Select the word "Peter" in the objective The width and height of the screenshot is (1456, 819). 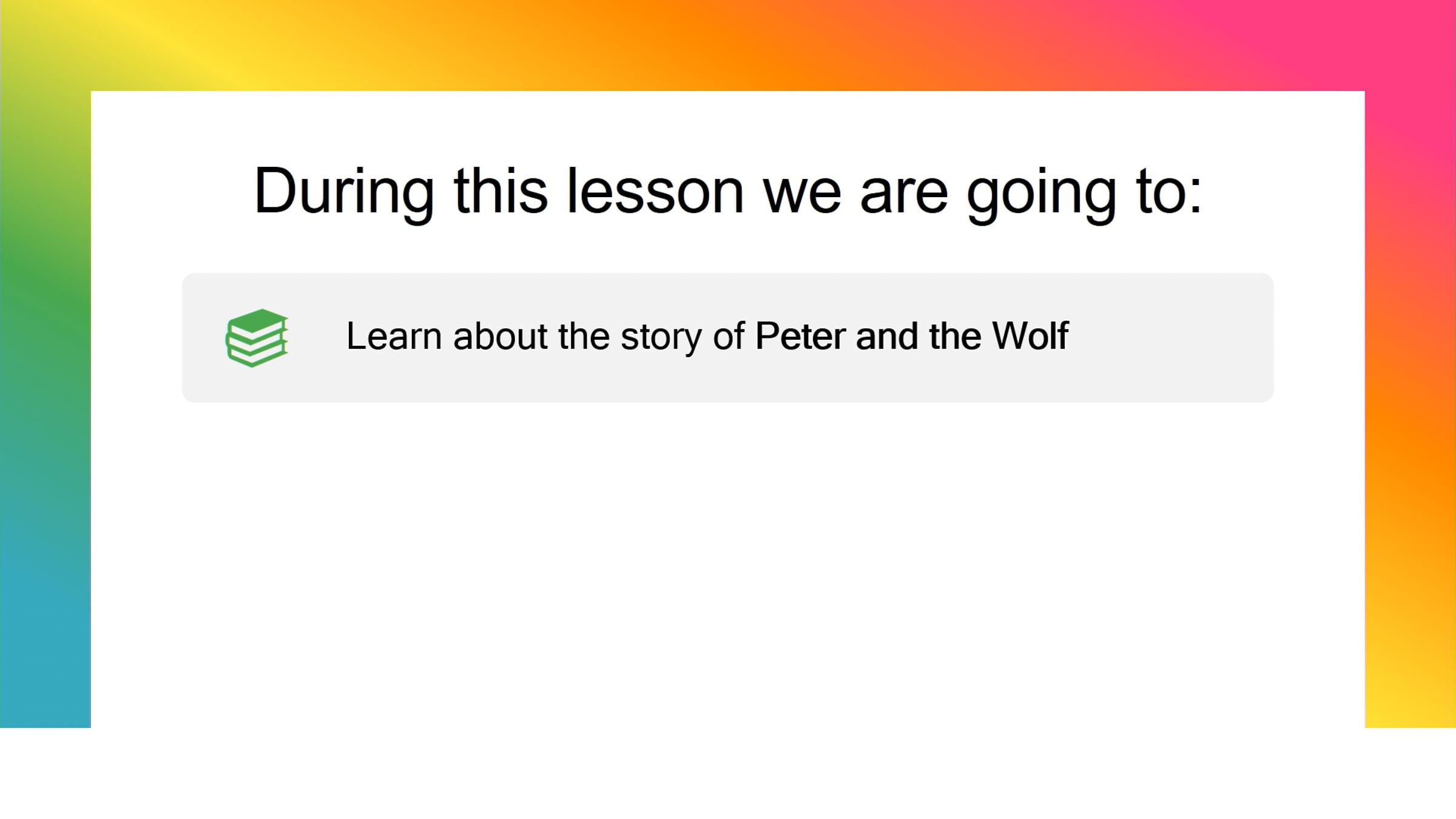[800, 335]
